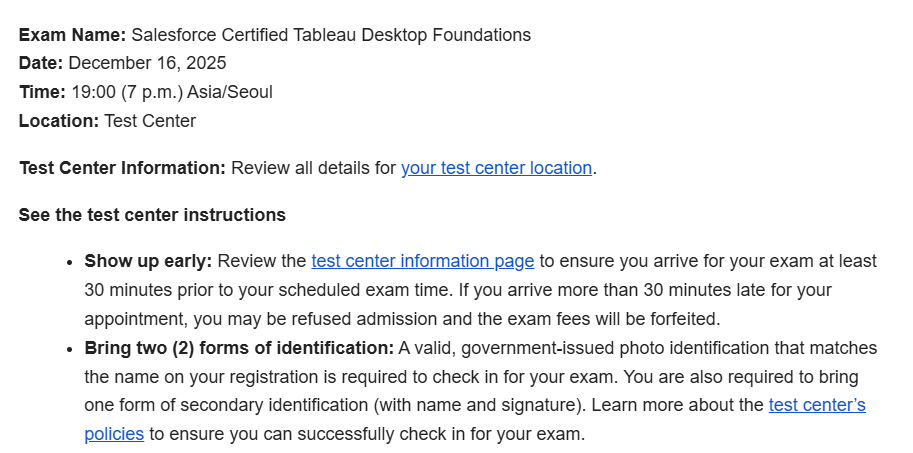The height and width of the screenshot is (453, 913).
Task: Click the 'Test Center' location value
Action: click(150, 122)
